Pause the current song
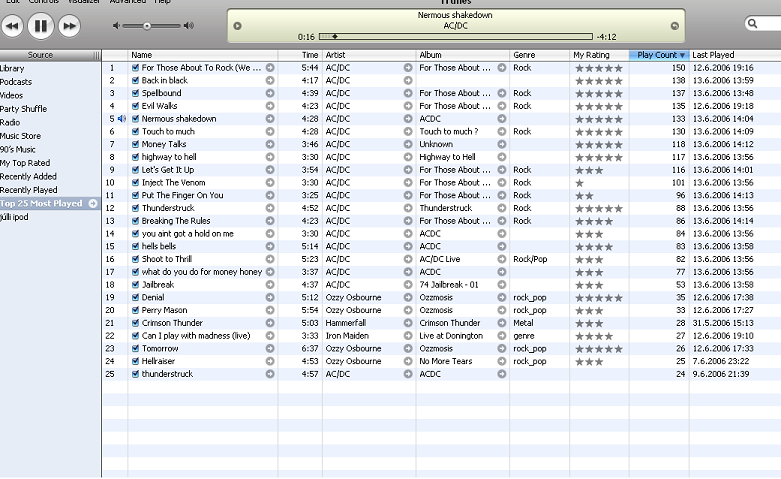This screenshot has height=479, width=781. [40, 25]
